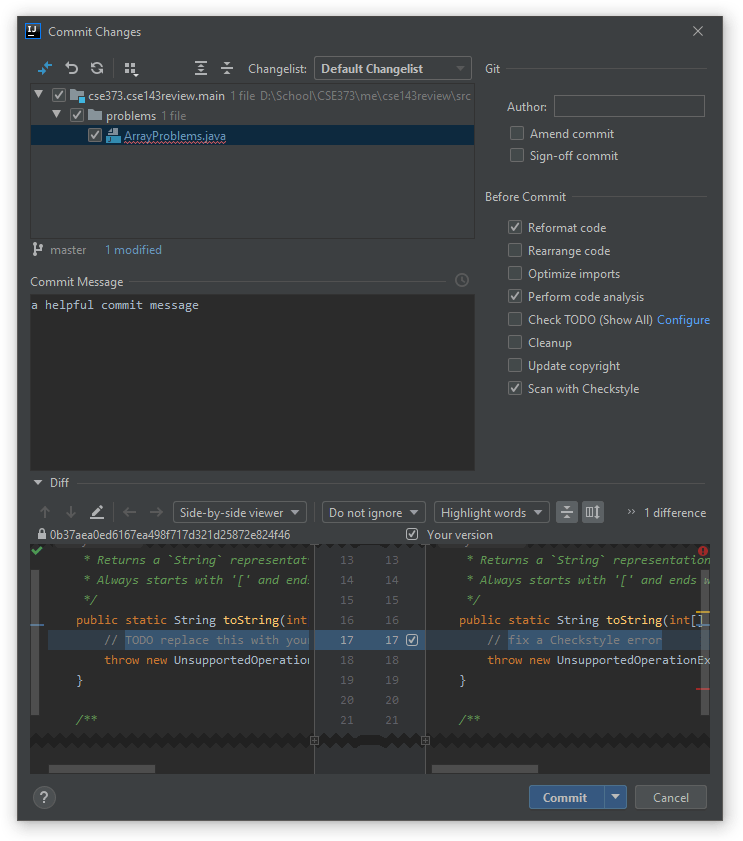Screen dimensions: 743x841
Task: Toggle Synchronize Scrolling in the diff toolbar
Action: click(x=593, y=512)
